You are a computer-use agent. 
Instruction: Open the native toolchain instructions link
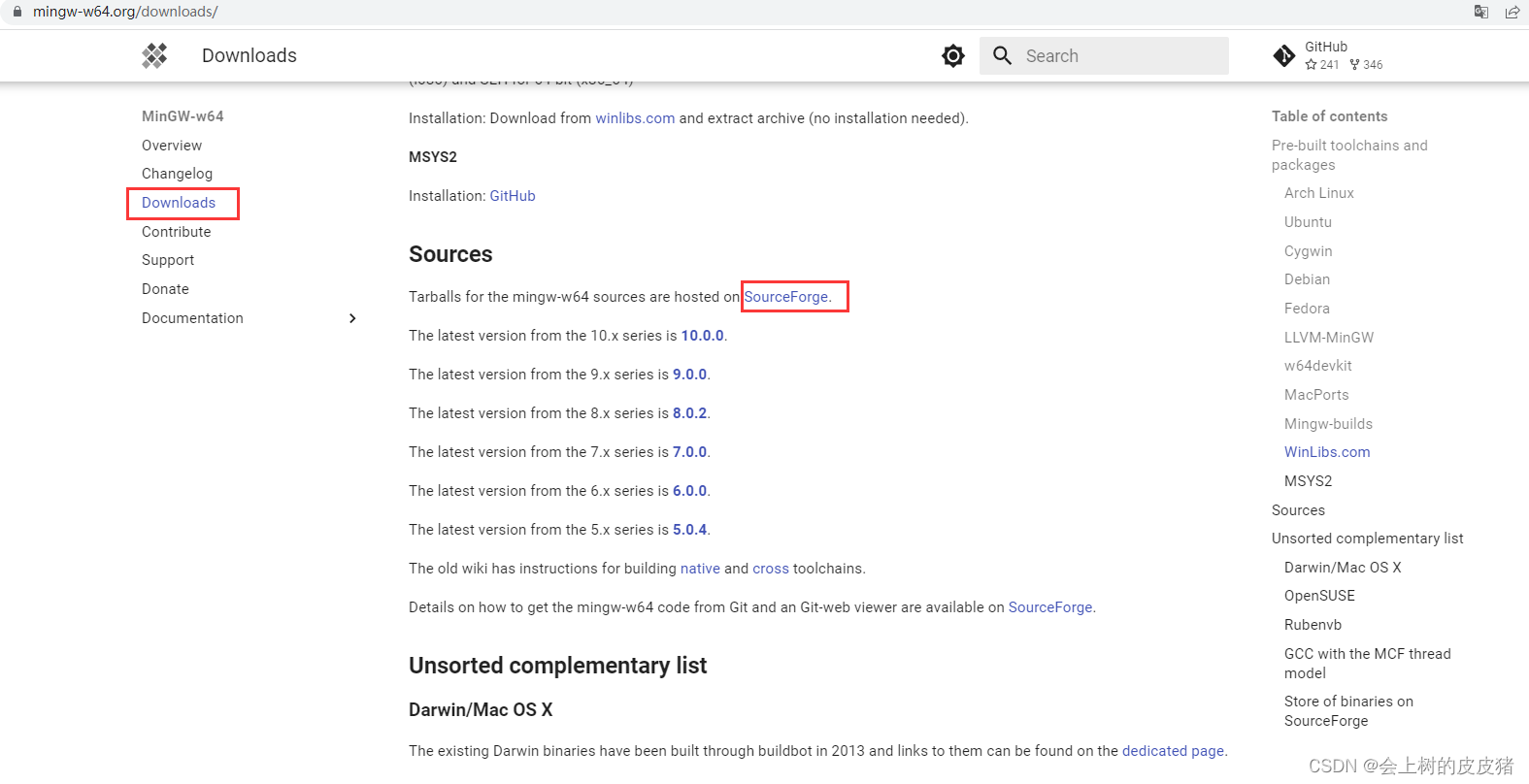click(x=700, y=569)
